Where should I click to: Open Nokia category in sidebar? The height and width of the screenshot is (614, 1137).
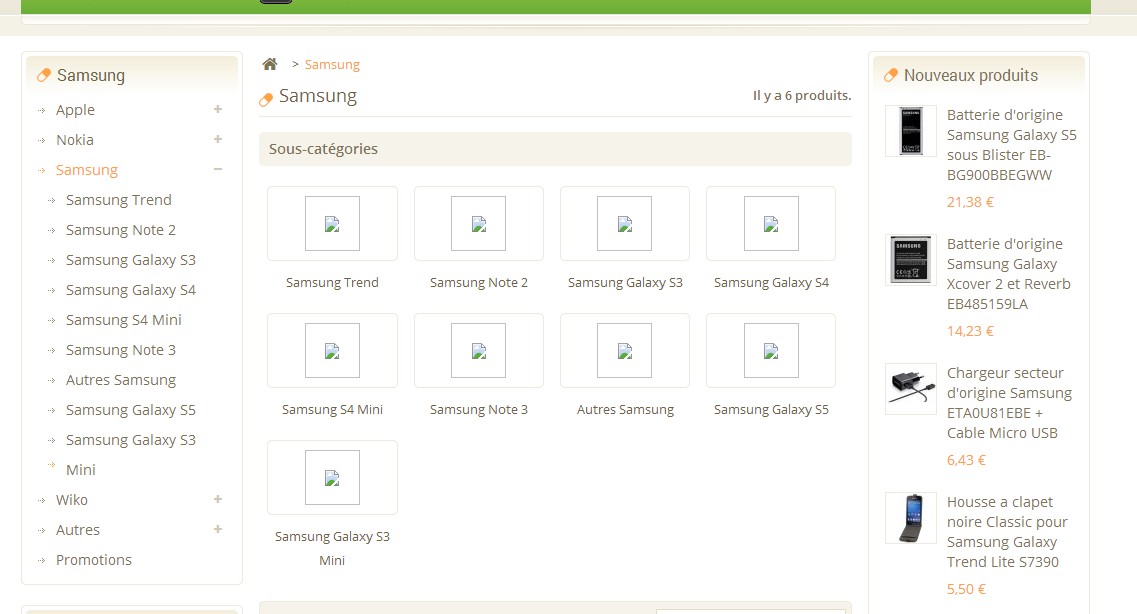[75, 140]
